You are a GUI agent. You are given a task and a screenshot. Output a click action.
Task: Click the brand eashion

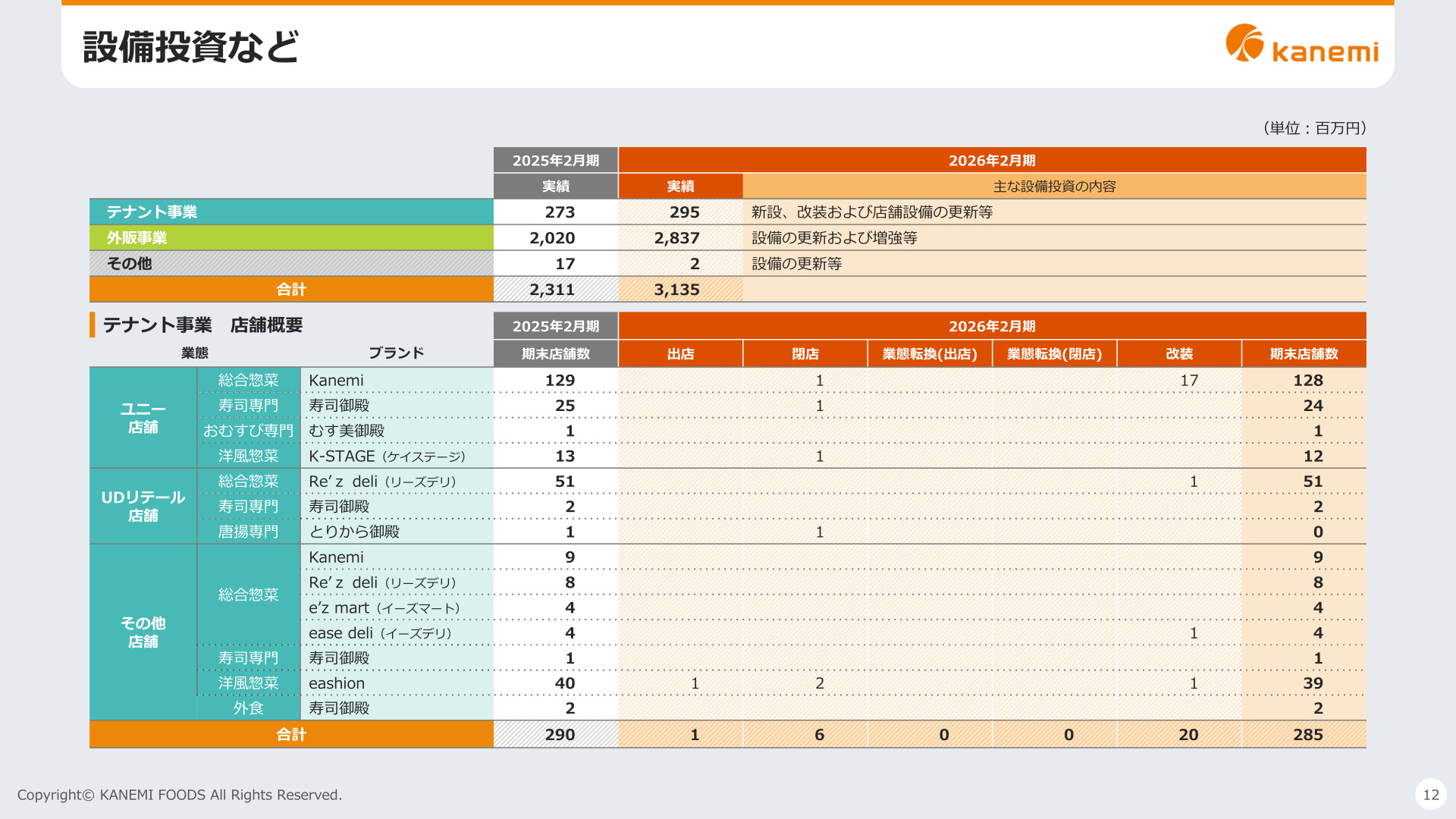(x=337, y=683)
